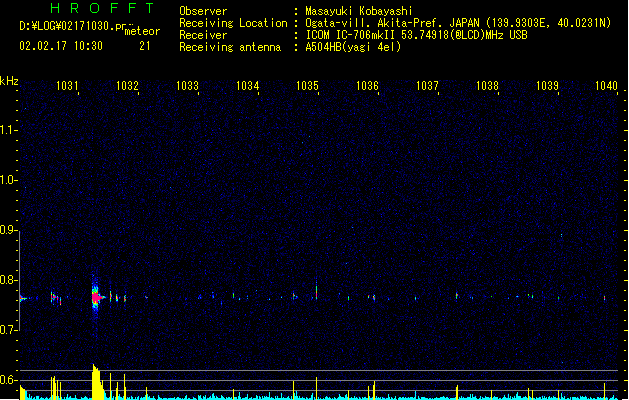Click the strong red meteor echo after 1031
This screenshot has height=400, width=629.
(x=96, y=297)
